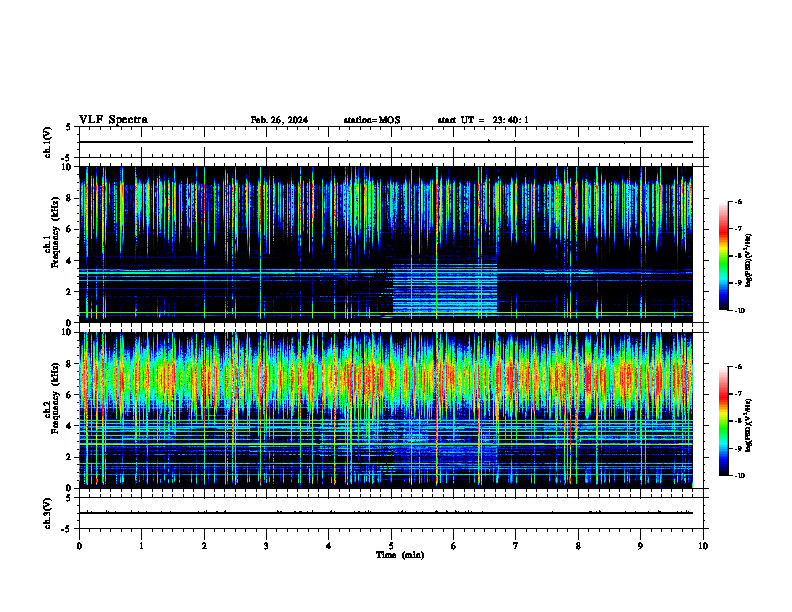Click the 'start UT = 23:40: 1' text
The height and width of the screenshot is (612, 792).
(483, 120)
